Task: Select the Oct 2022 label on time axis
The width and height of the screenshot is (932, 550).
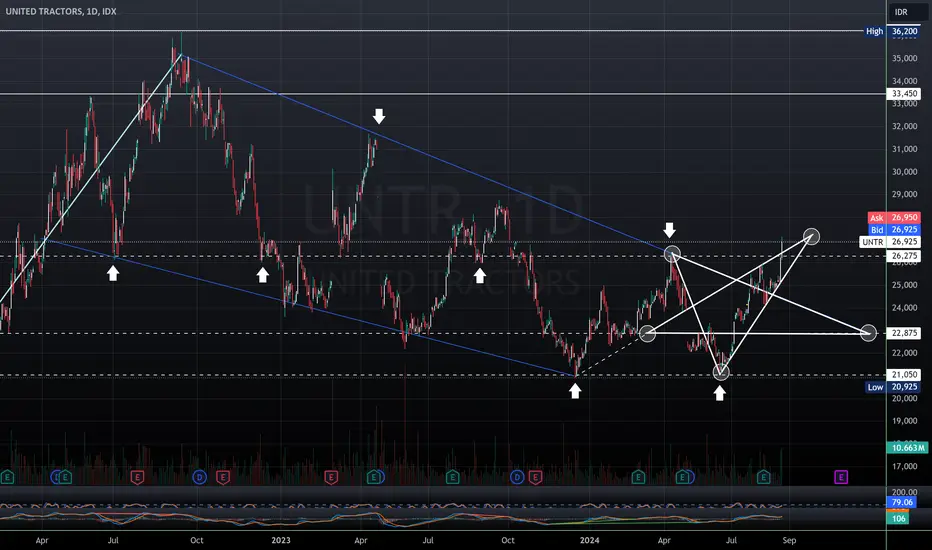Action: [197, 540]
